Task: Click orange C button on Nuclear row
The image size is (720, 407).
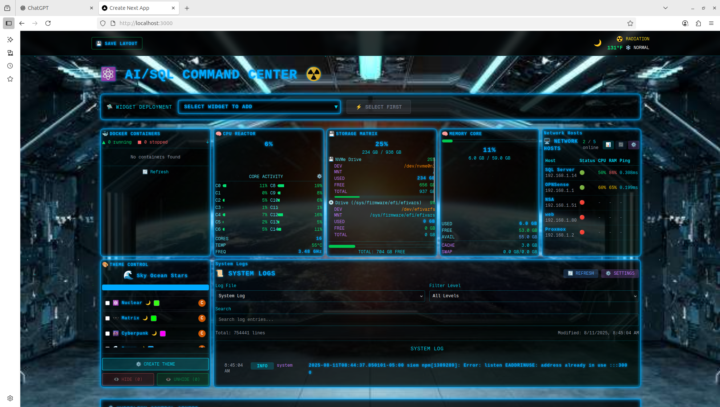Action: click(202, 303)
